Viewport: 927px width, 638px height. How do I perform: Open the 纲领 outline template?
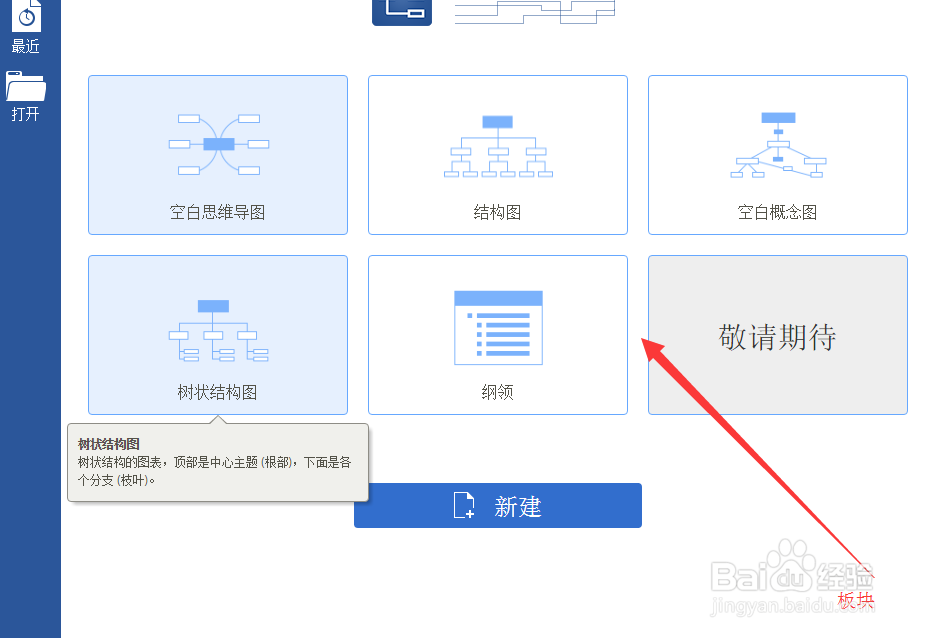pos(497,335)
